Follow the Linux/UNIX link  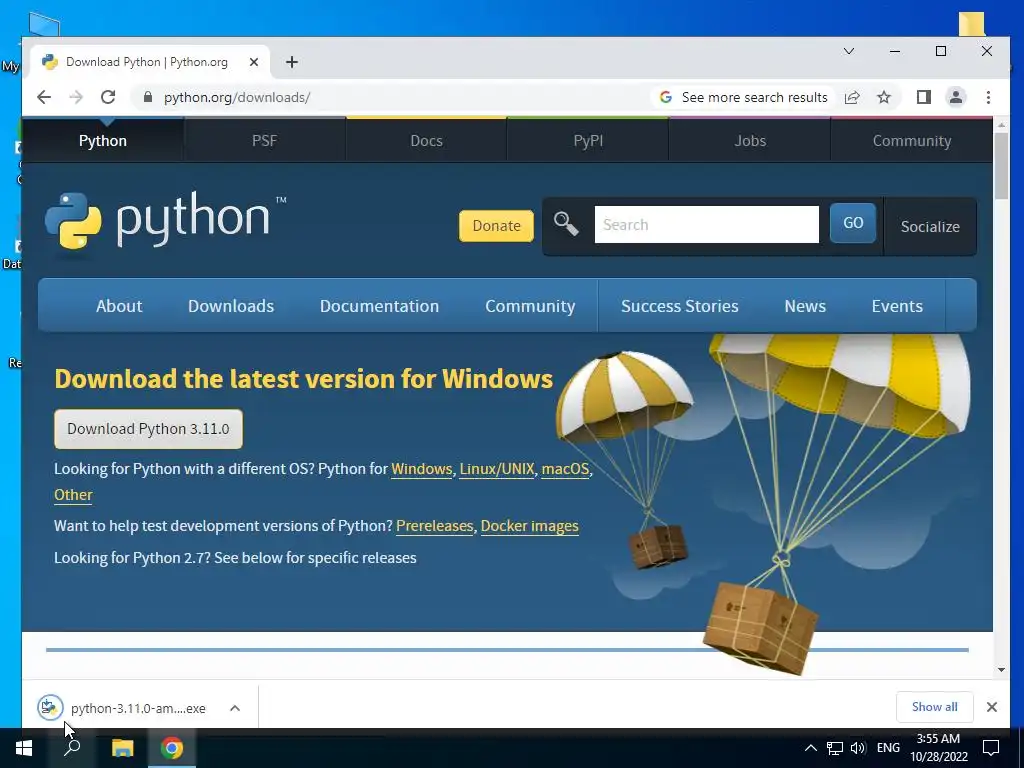tap(496, 469)
